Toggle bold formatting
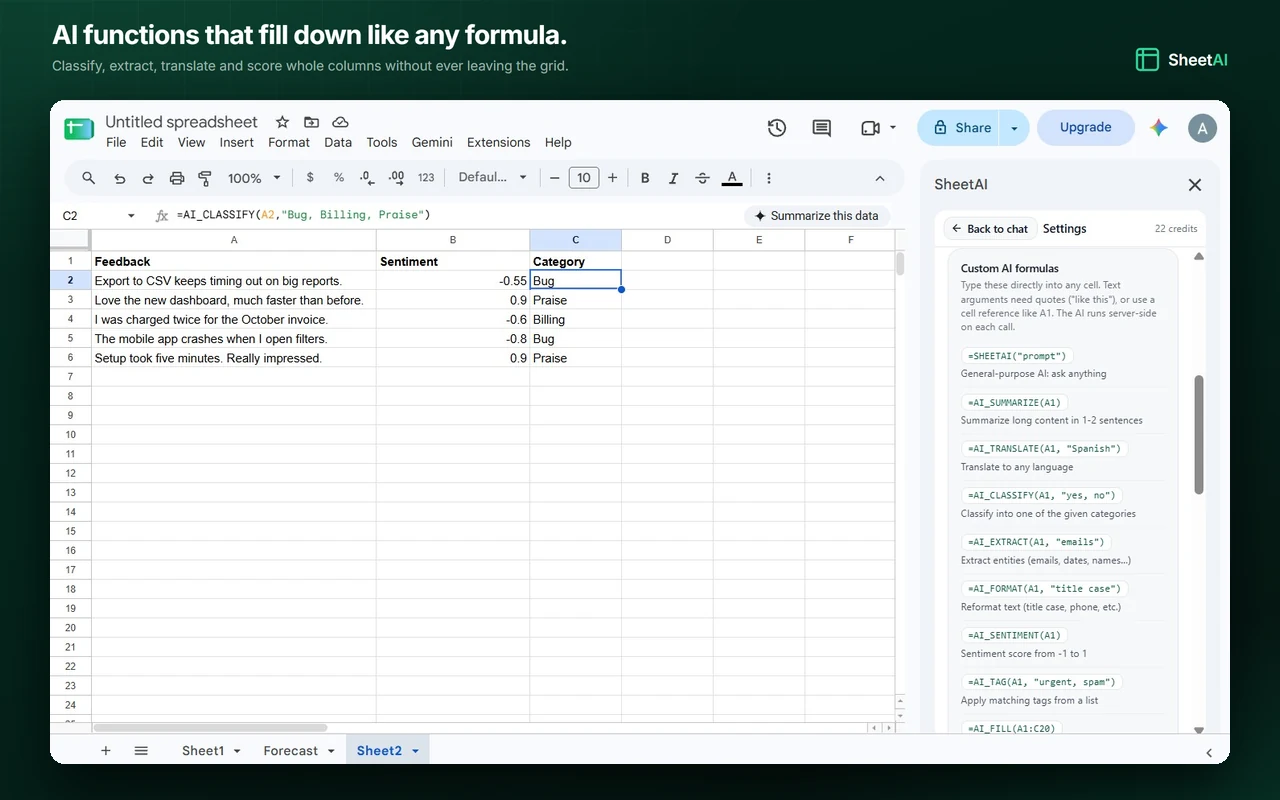 click(645, 178)
